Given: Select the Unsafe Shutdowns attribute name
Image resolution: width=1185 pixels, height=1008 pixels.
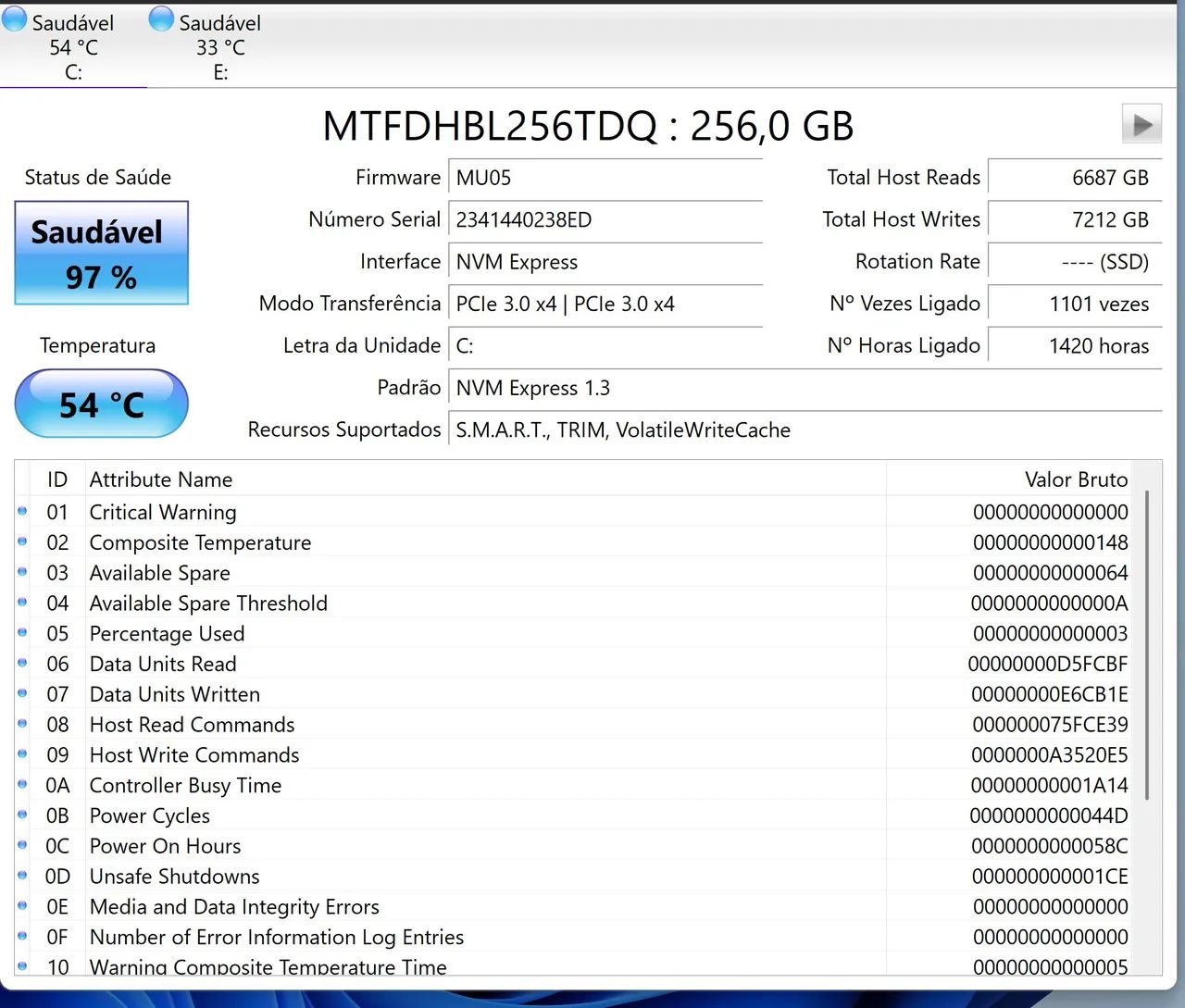Looking at the screenshot, I should [174, 877].
